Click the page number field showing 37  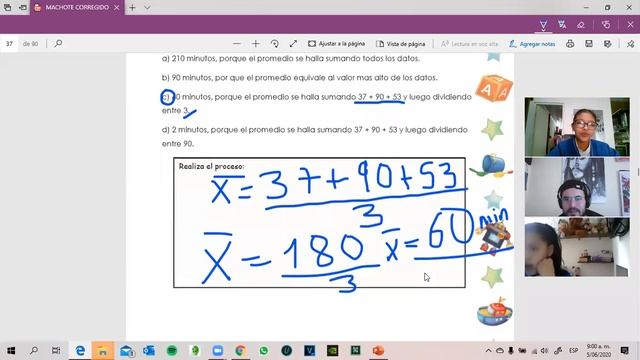9,44
